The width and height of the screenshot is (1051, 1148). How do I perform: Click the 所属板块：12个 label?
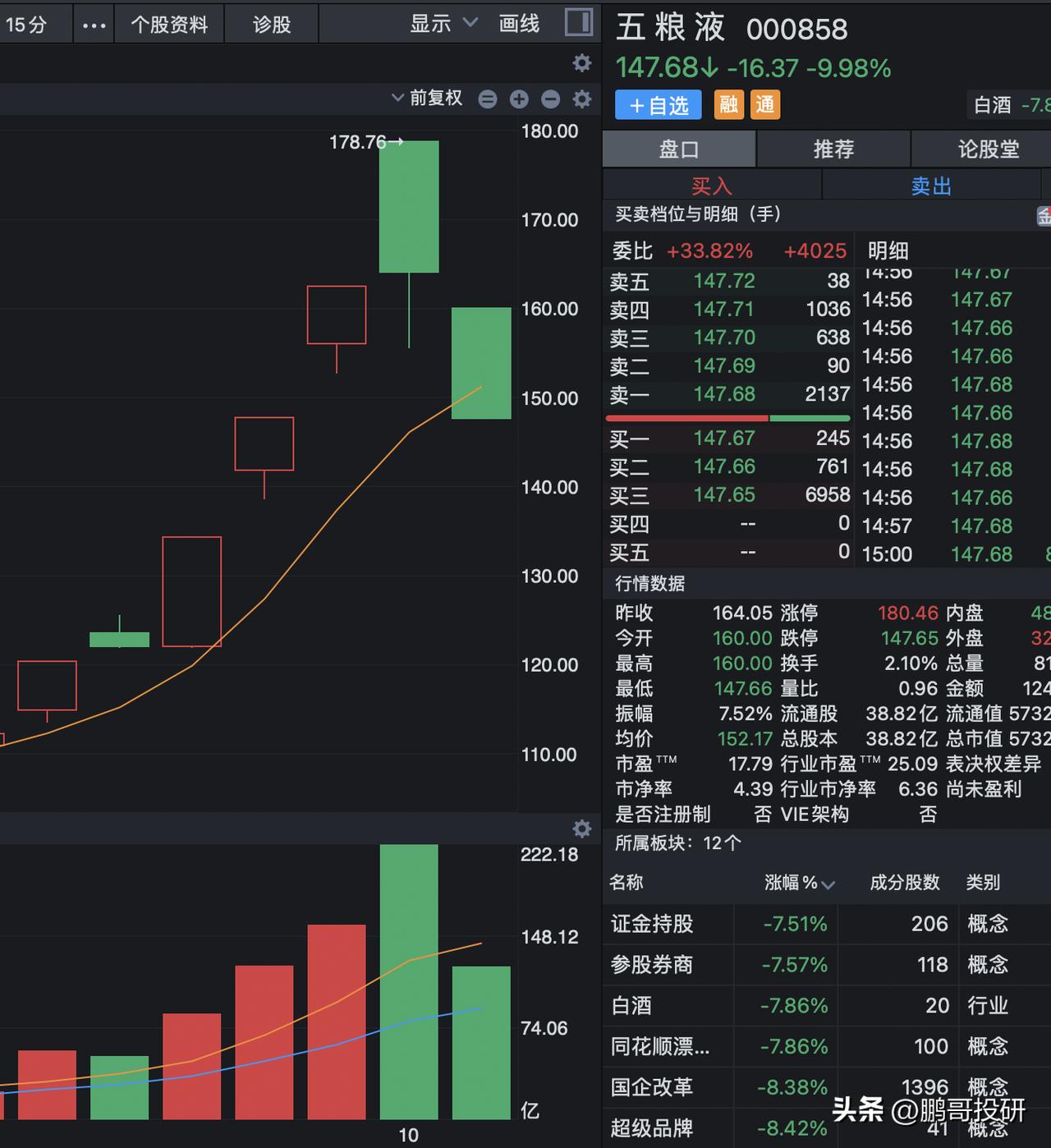click(x=678, y=843)
